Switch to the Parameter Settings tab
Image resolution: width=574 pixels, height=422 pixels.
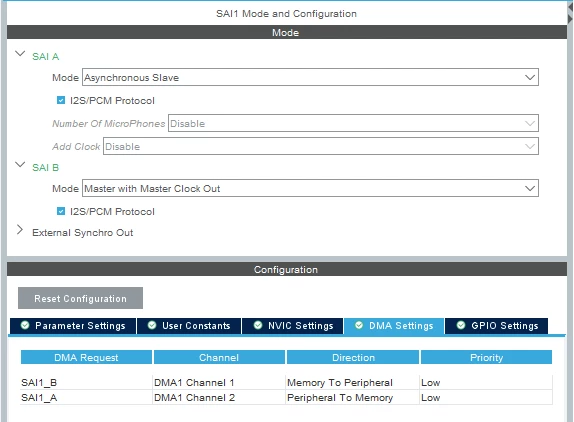click(x=73, y=326)
